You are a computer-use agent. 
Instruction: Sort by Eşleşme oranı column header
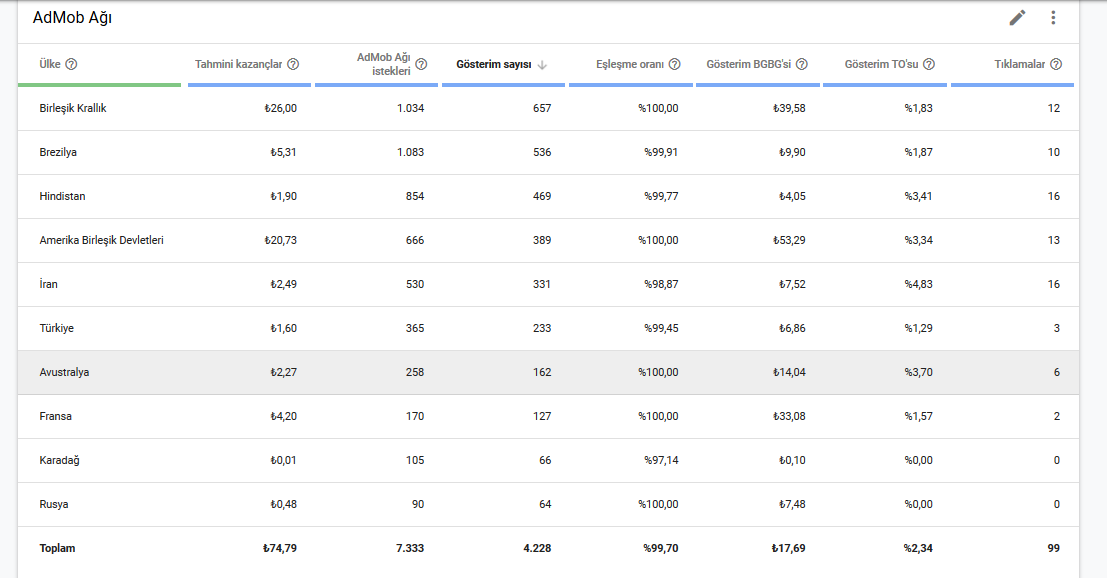(x=630, y=64)
